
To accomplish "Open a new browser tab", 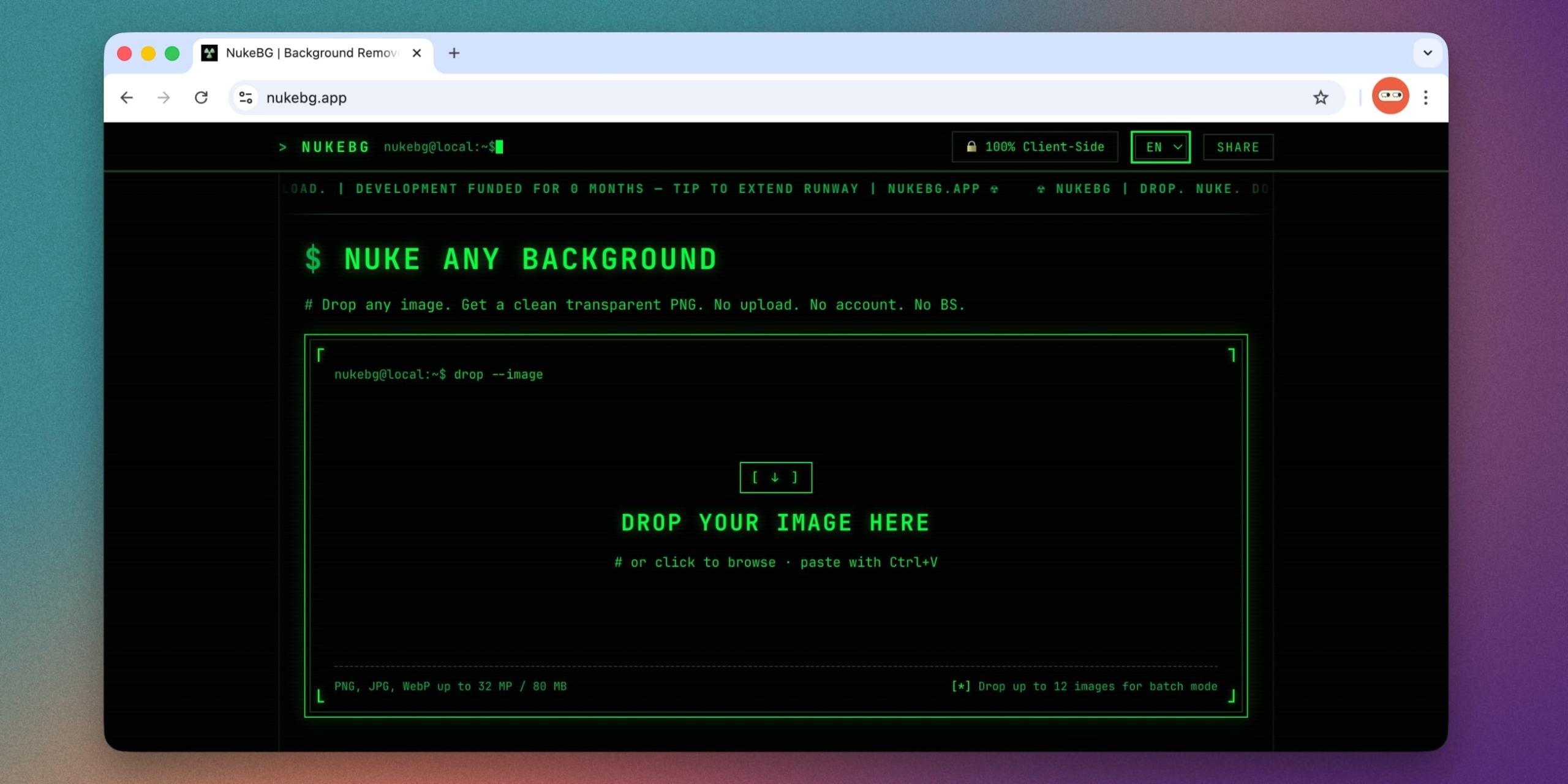I will [454, 53].
